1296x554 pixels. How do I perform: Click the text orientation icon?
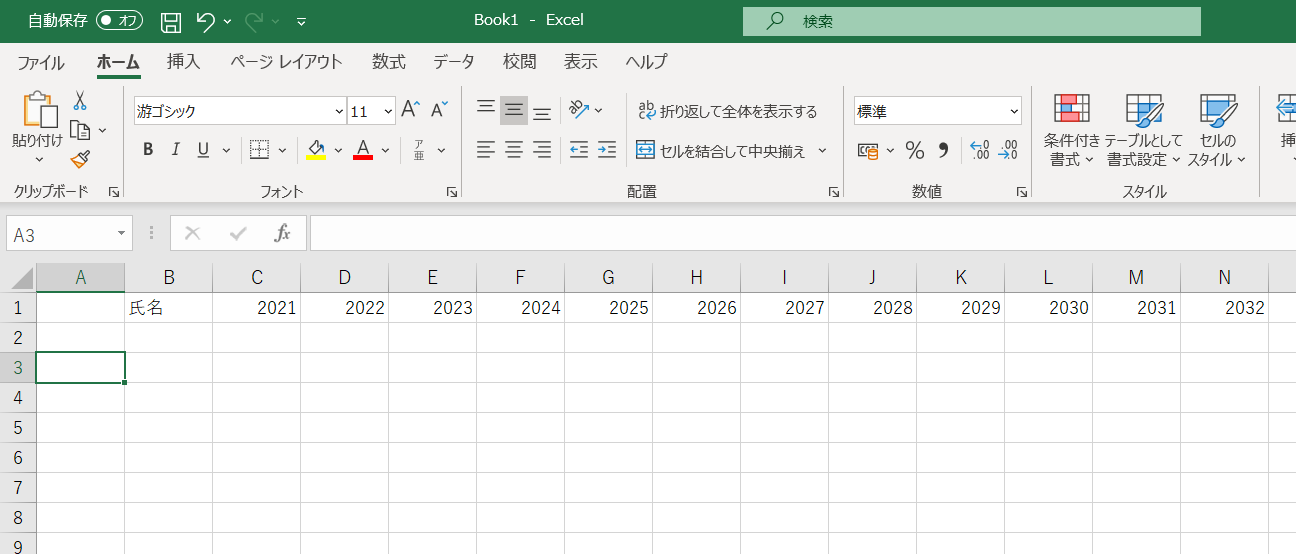579,109
